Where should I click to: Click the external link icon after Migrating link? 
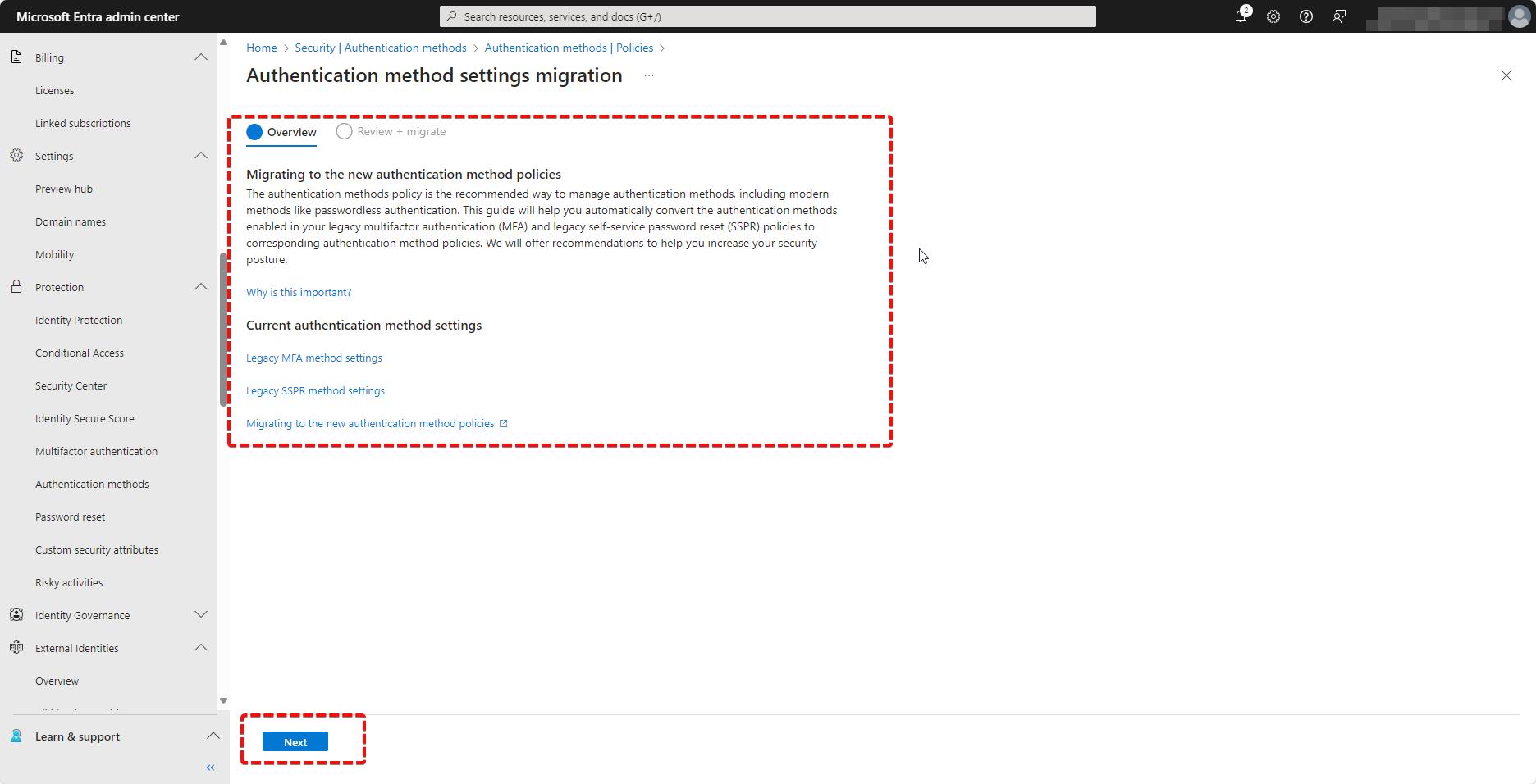[x=504, y=424]
